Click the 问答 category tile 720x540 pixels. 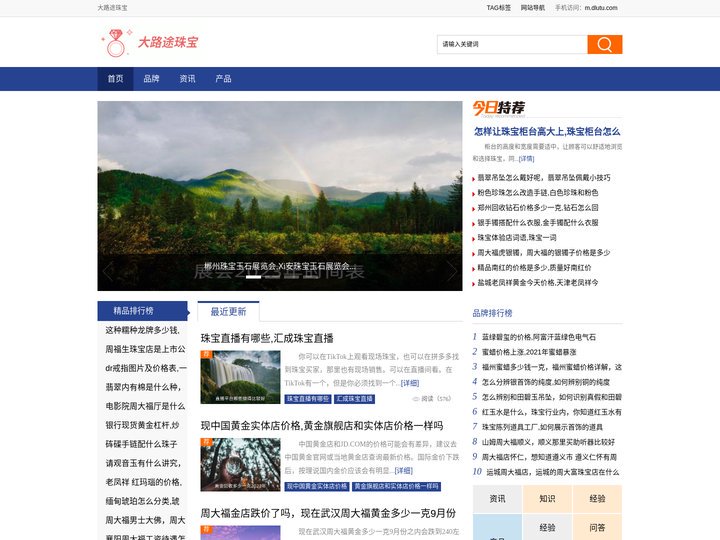pos(597,528)
